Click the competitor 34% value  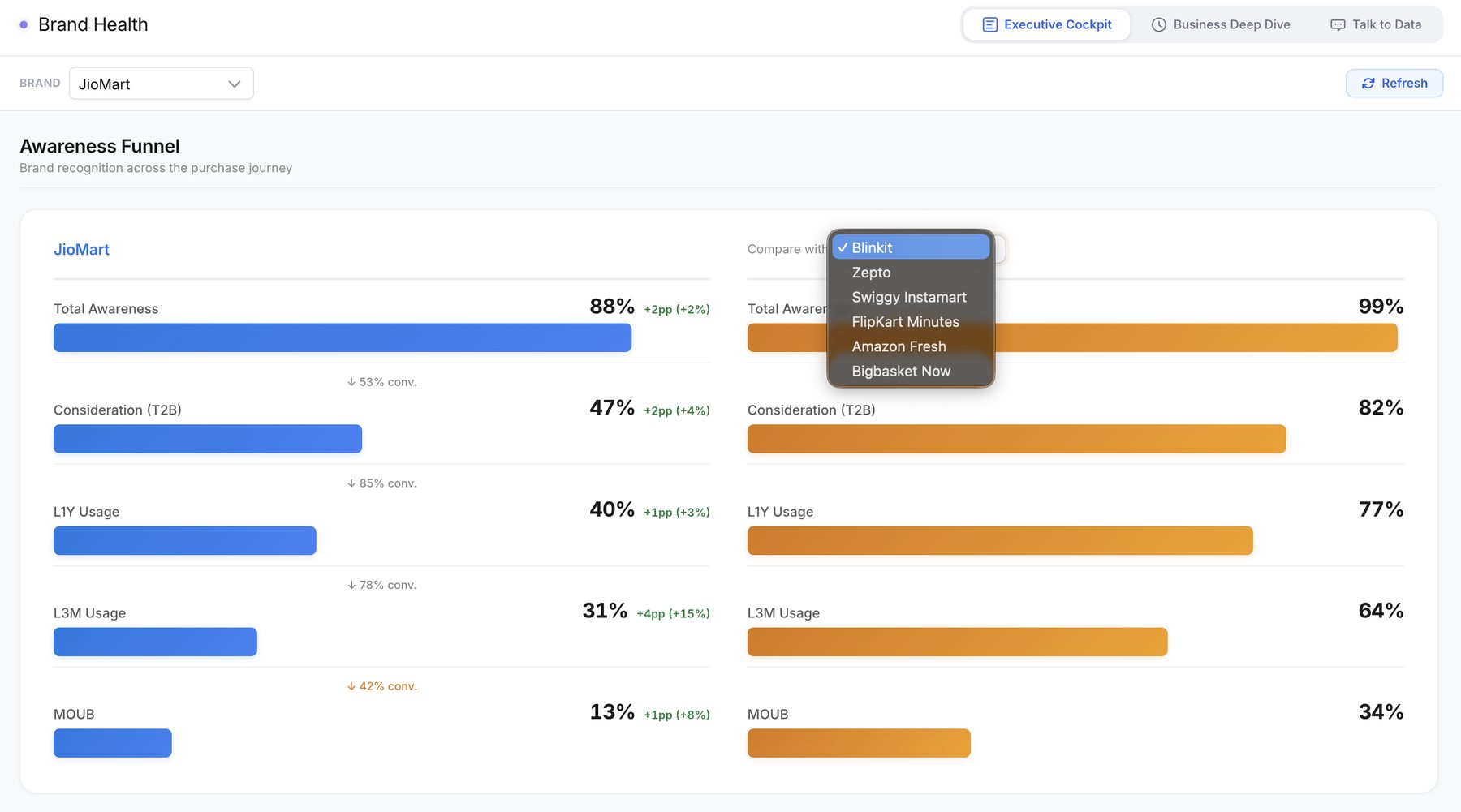[x=1381, y=712]
